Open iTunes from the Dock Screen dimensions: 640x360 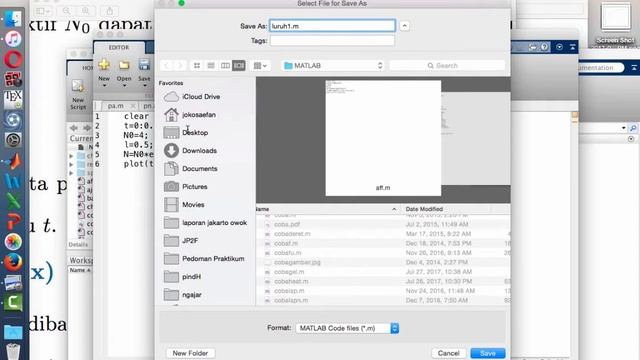coord(13,39)
